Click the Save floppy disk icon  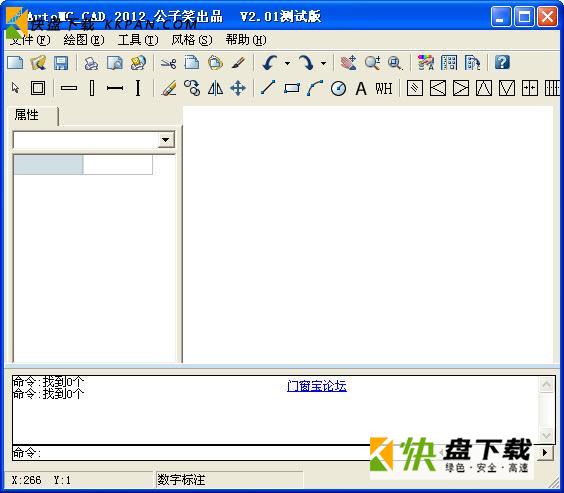pos(61,63)
